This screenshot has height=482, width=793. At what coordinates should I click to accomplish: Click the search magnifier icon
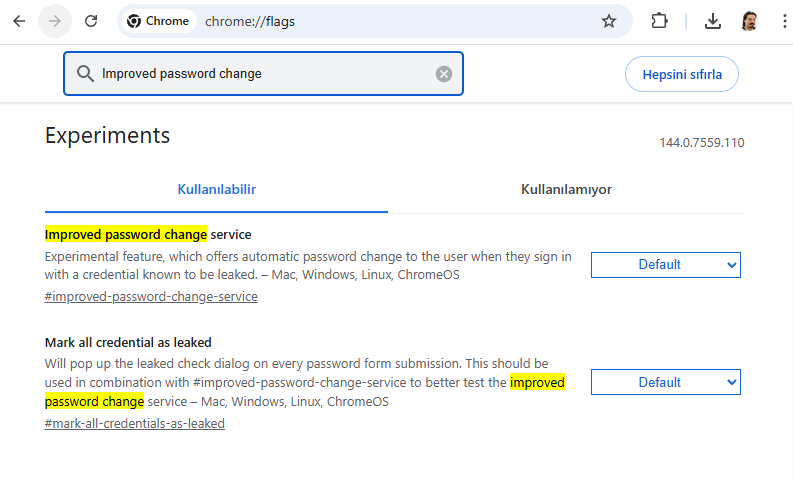click(84, 74)
